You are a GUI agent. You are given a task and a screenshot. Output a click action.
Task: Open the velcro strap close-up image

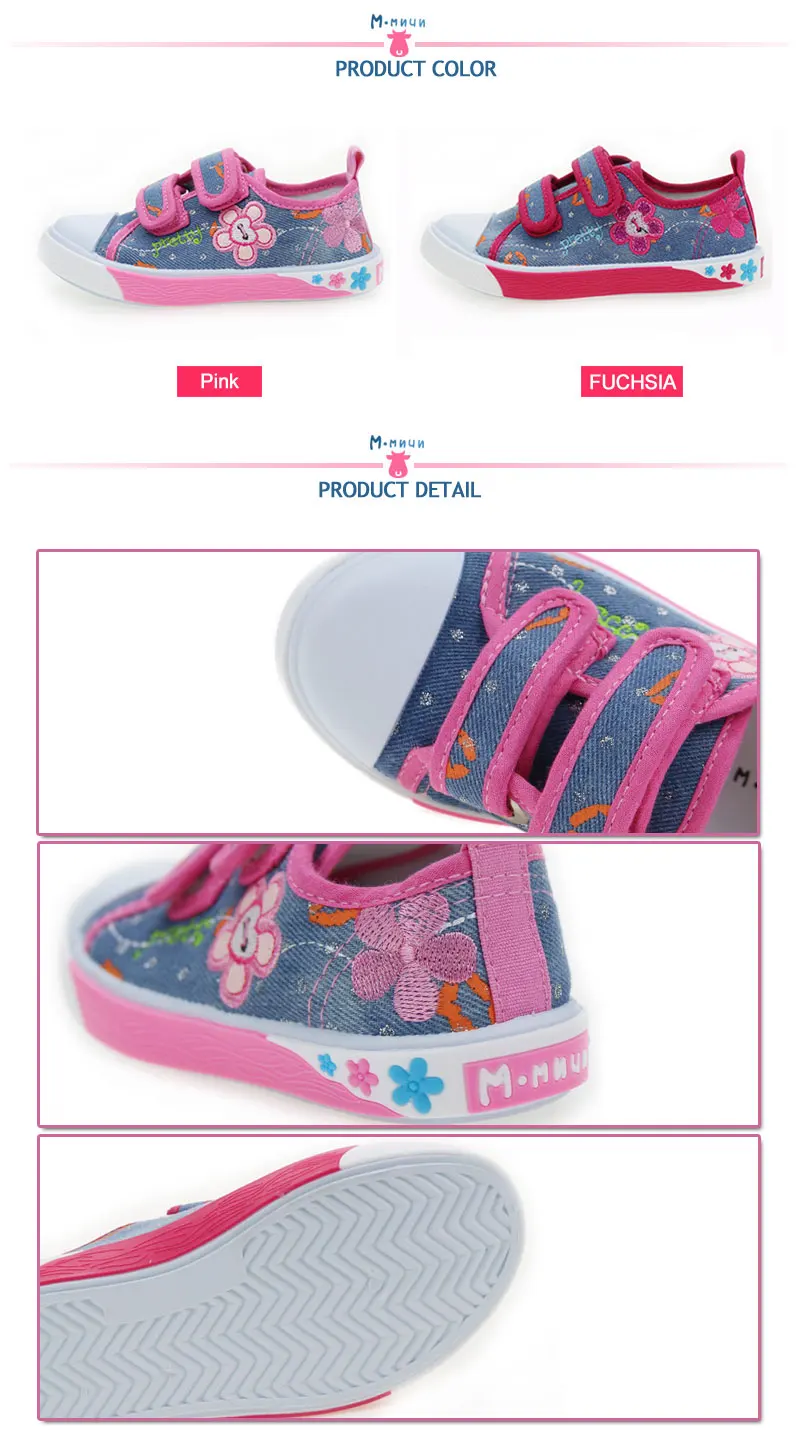pos(398,692)
